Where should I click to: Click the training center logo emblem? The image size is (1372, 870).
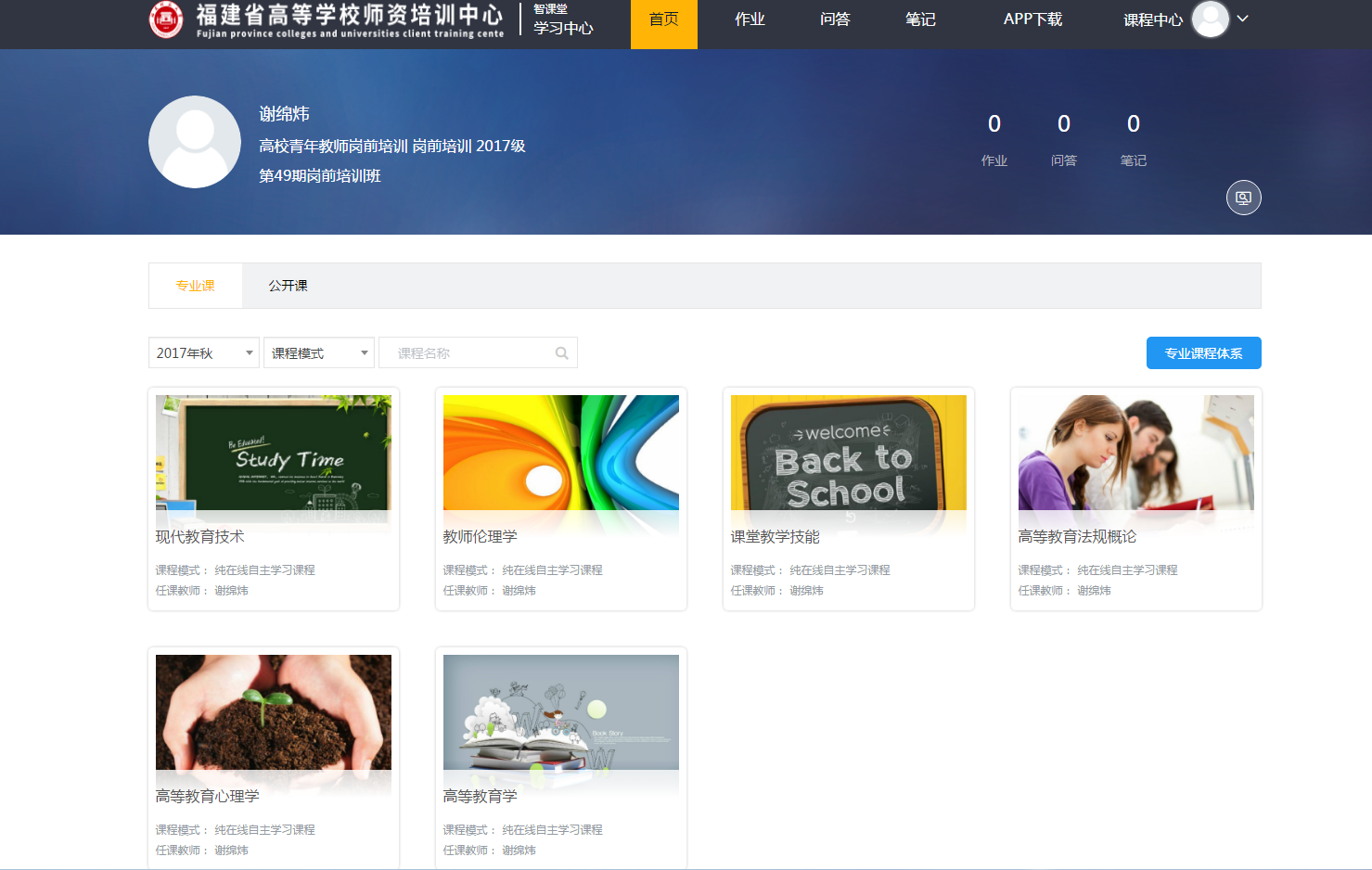pyautogui.click(x=166, y=19)
